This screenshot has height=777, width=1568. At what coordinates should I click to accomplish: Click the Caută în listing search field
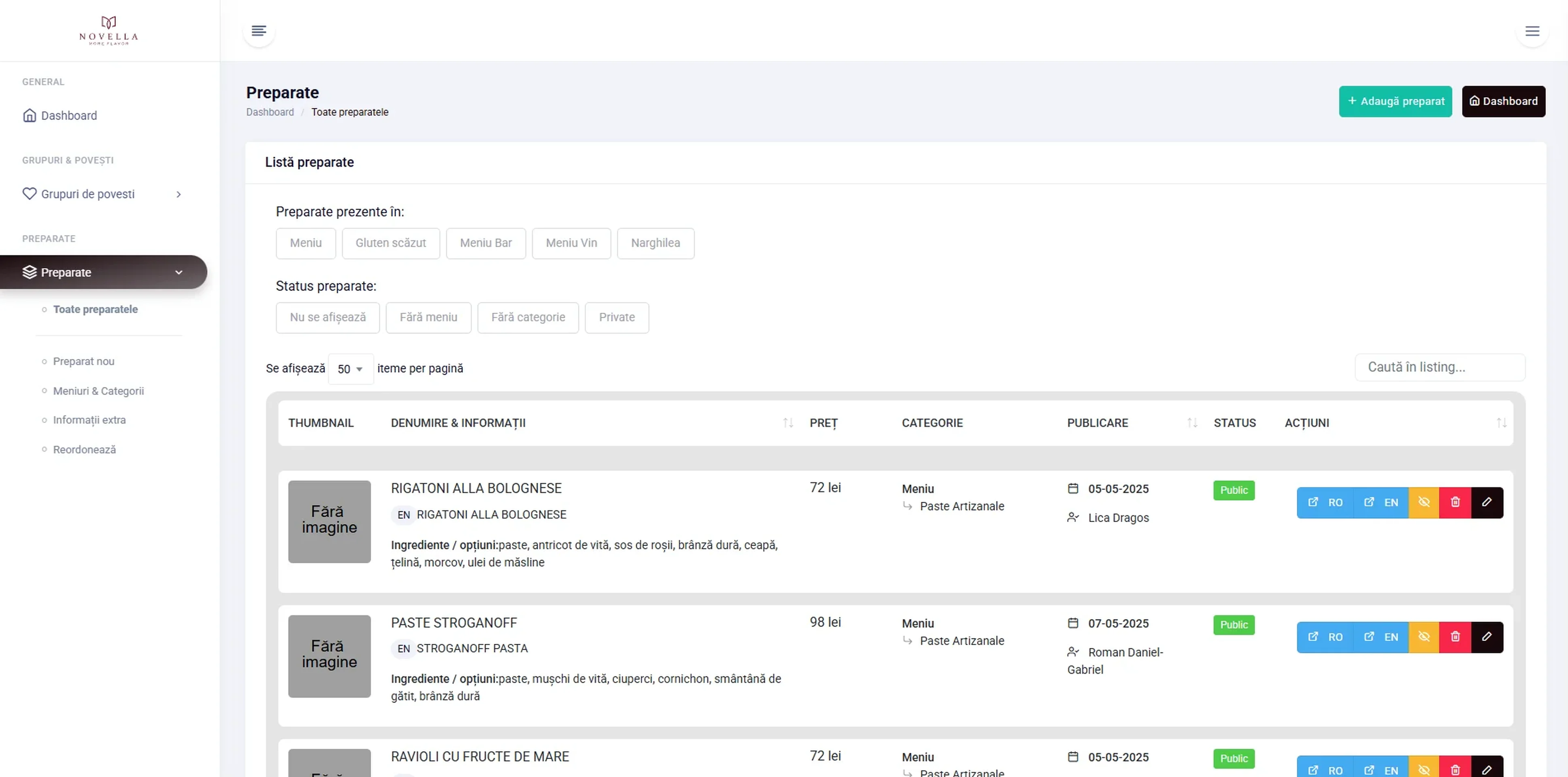(x=1440, y=367)
